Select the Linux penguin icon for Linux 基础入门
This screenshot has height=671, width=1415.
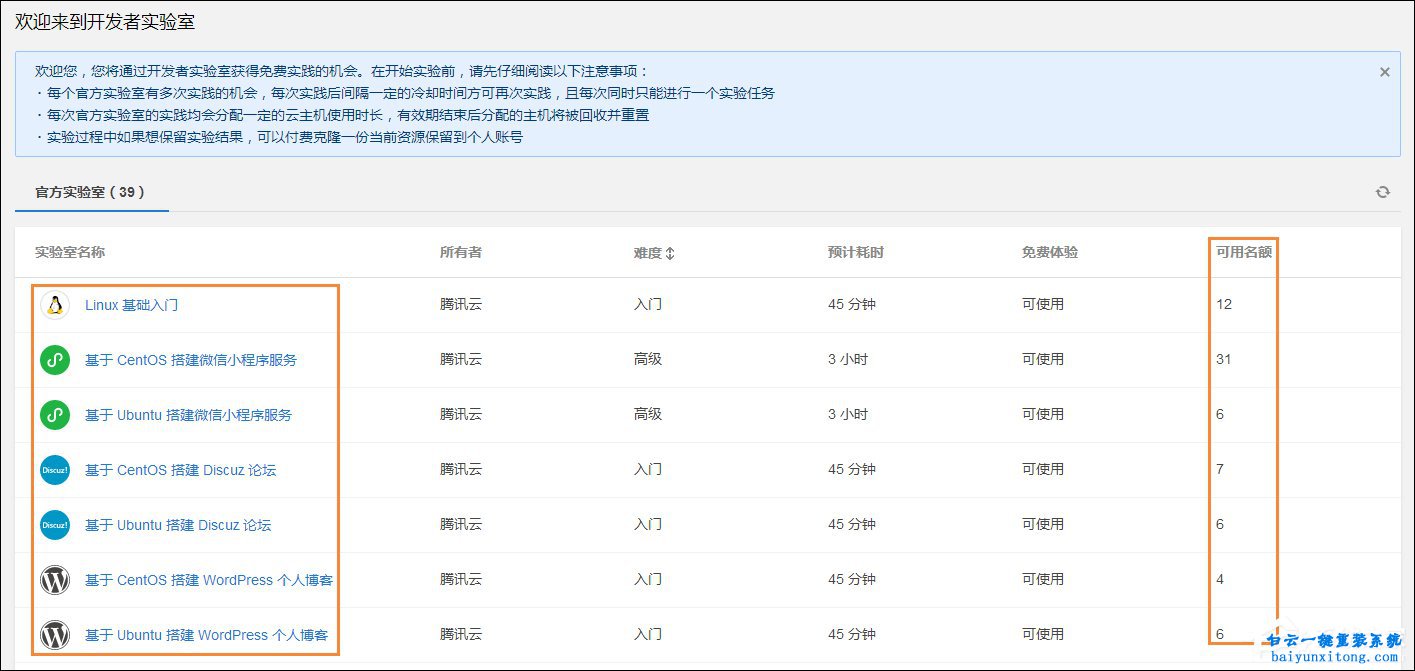pyautogui.click(x=54, y=304)
